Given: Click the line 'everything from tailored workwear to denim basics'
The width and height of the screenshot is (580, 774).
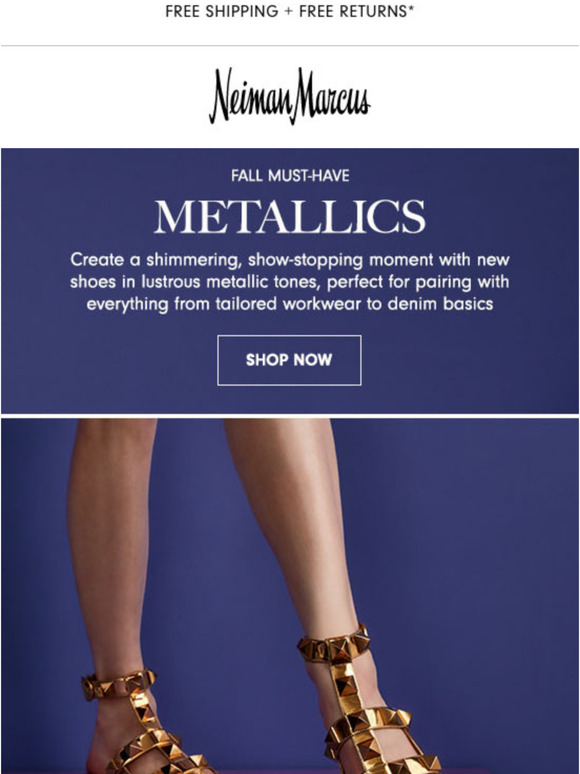Looking at the screenshot, I should (x=290, y=304).
